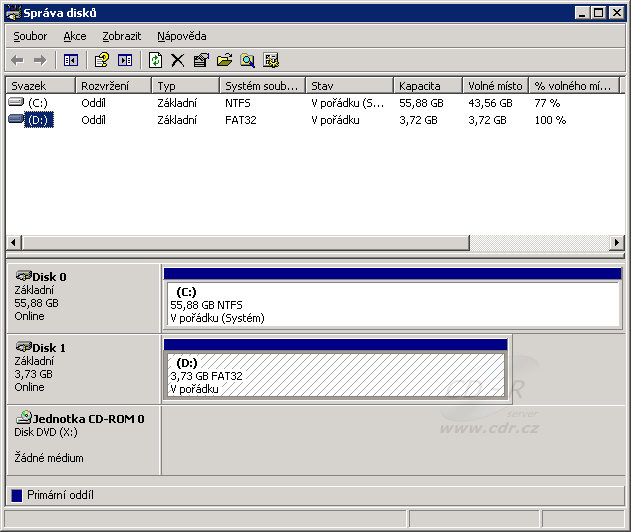Click the Back arrow in the toolbar
The width and height of the screenshot is (631, 532).
pos(17,60)
